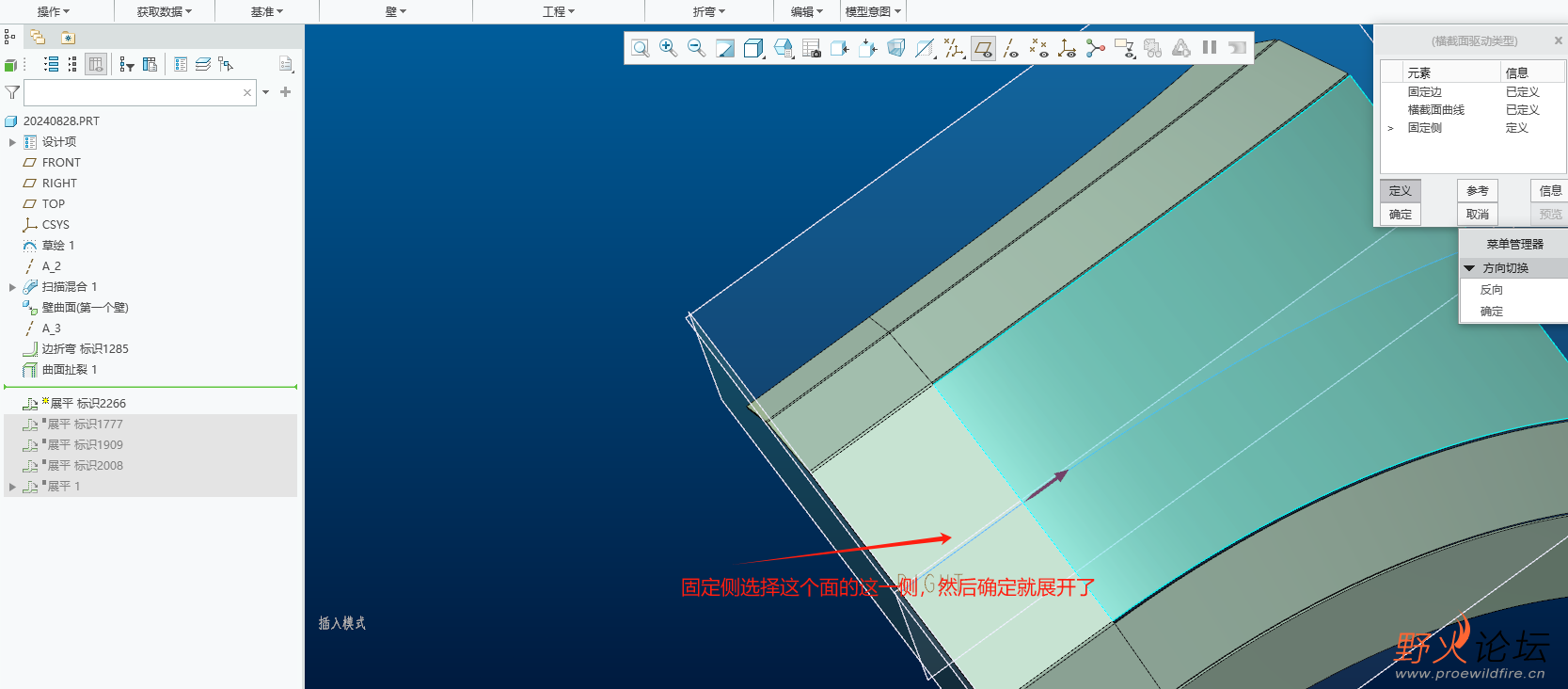Click the Repaint screen icon

[725, 48]
